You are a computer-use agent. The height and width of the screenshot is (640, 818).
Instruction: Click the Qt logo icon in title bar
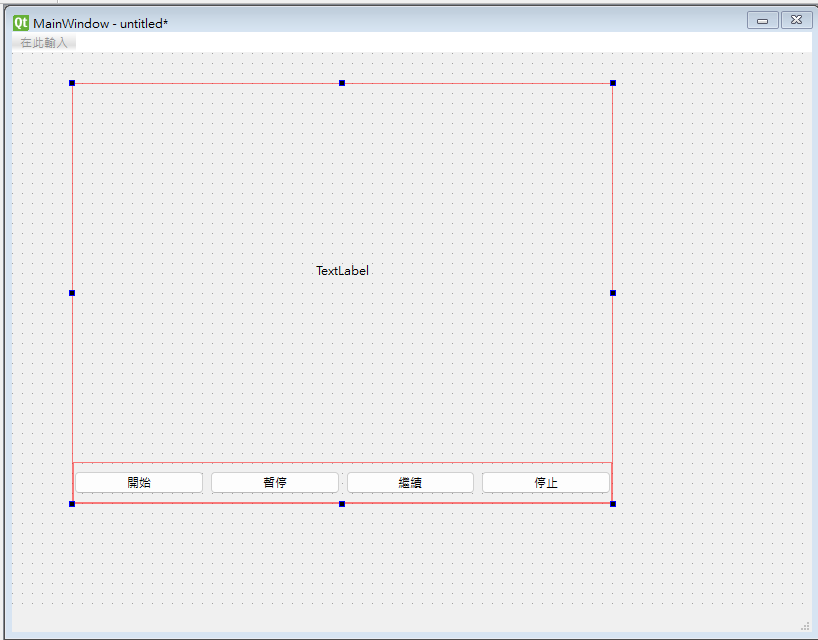pos(20,23)
